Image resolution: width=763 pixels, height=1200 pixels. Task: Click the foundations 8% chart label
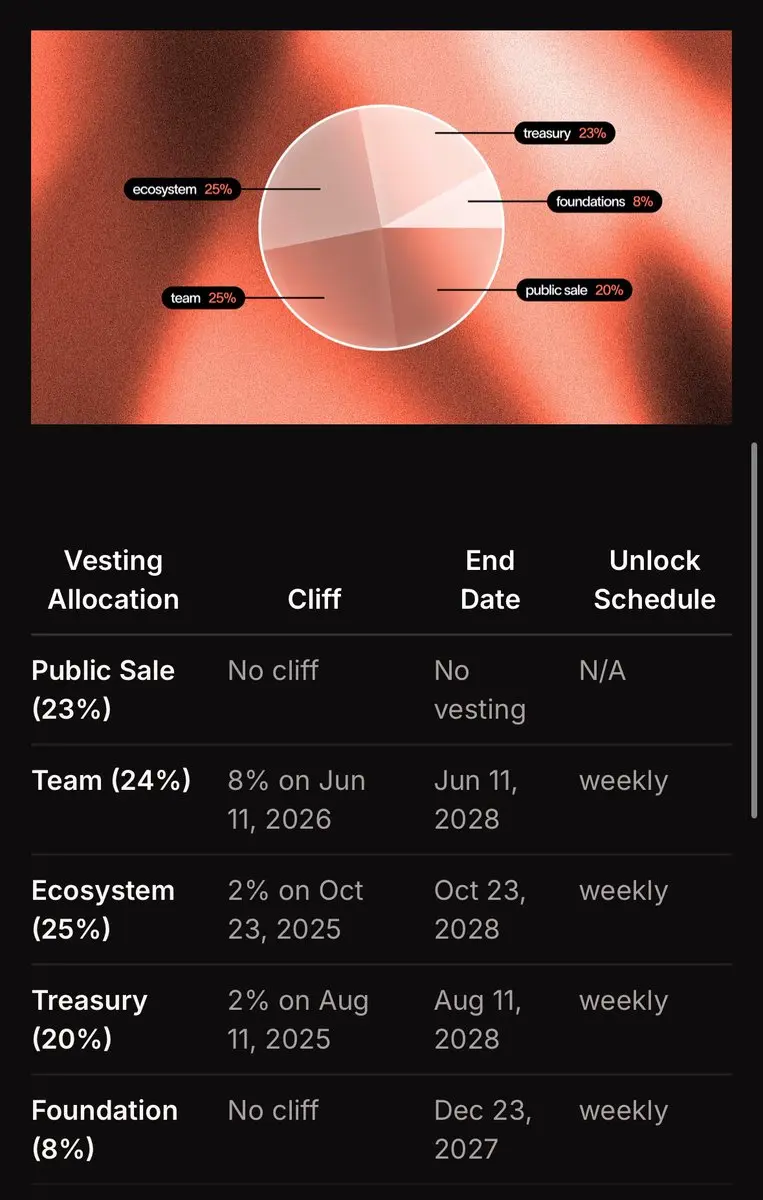pyautogui.click(x=605, y=201)
